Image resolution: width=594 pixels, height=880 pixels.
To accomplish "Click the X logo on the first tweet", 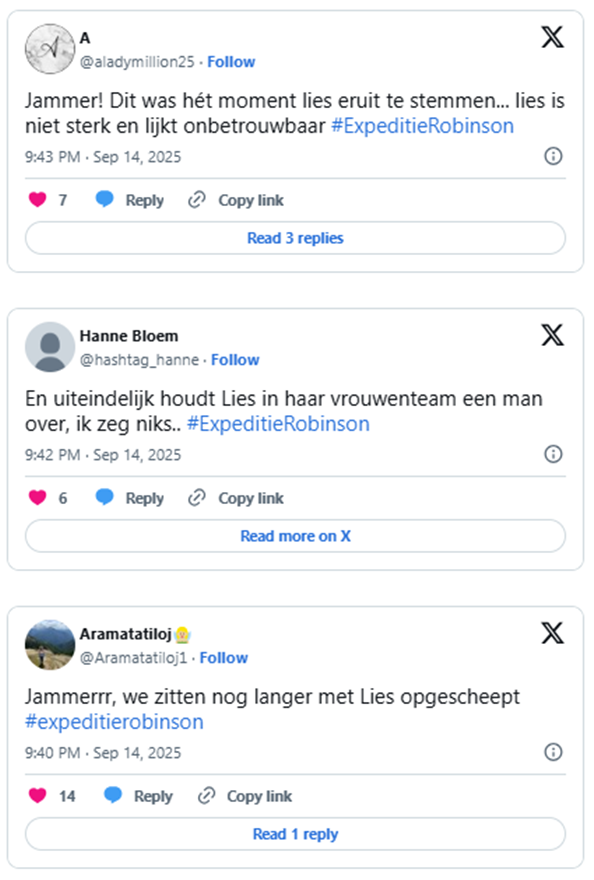I will pos(551,37).
